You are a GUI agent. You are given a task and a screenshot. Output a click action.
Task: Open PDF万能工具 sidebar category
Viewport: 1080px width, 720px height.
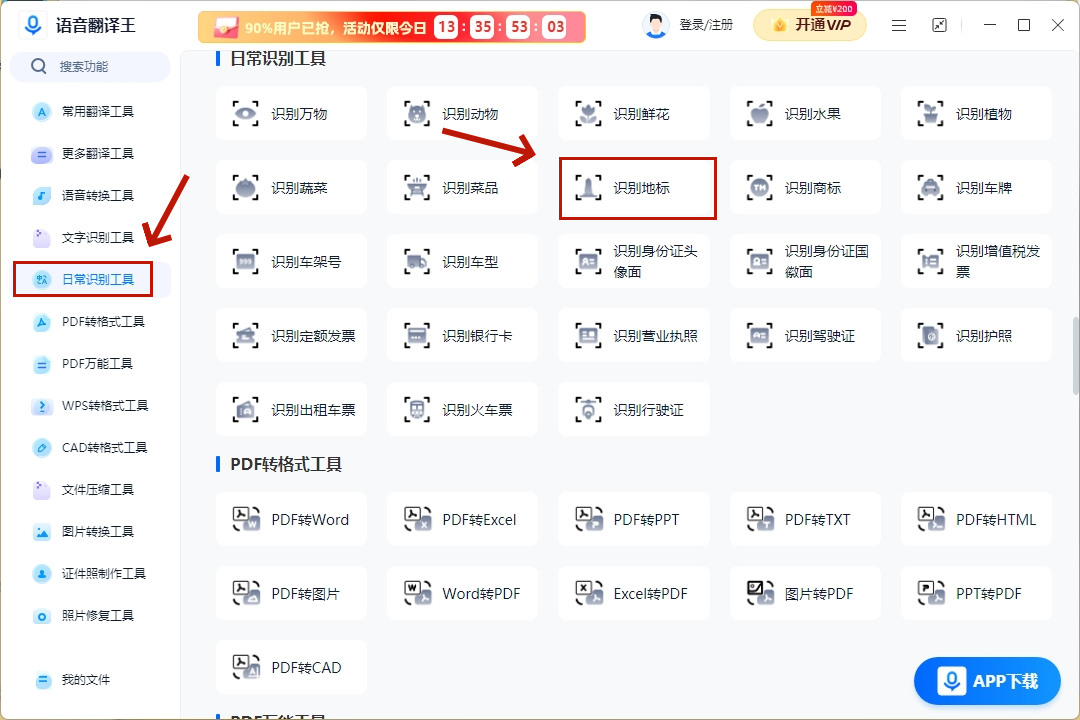(x=90, y=364)
